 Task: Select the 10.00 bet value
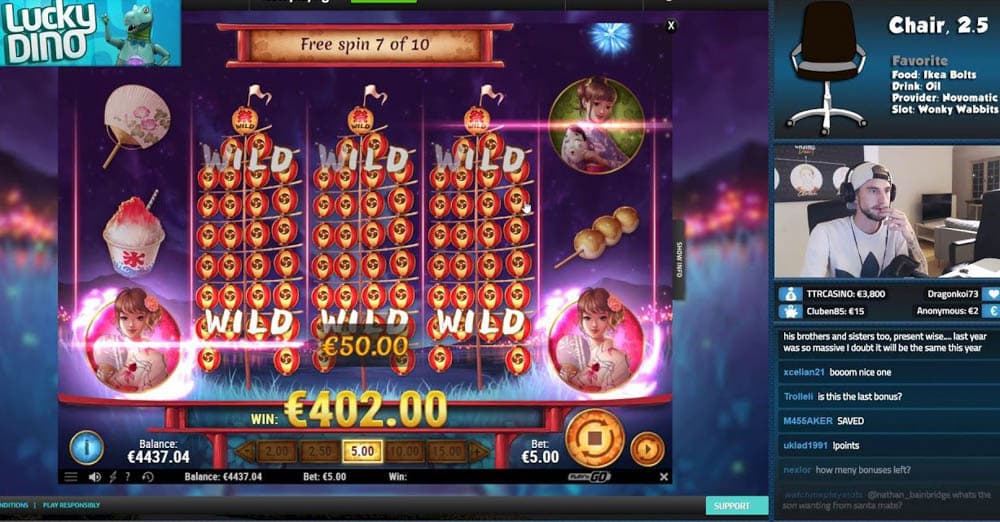[x=404, y=452]
